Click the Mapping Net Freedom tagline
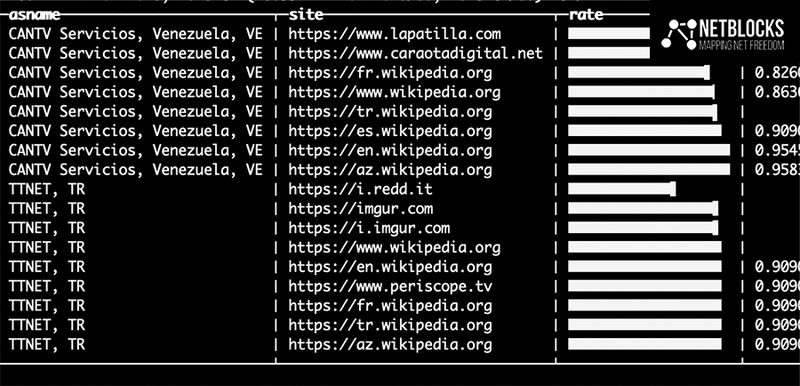This screenshot has height=386, width=800. (x=741, y=46)
